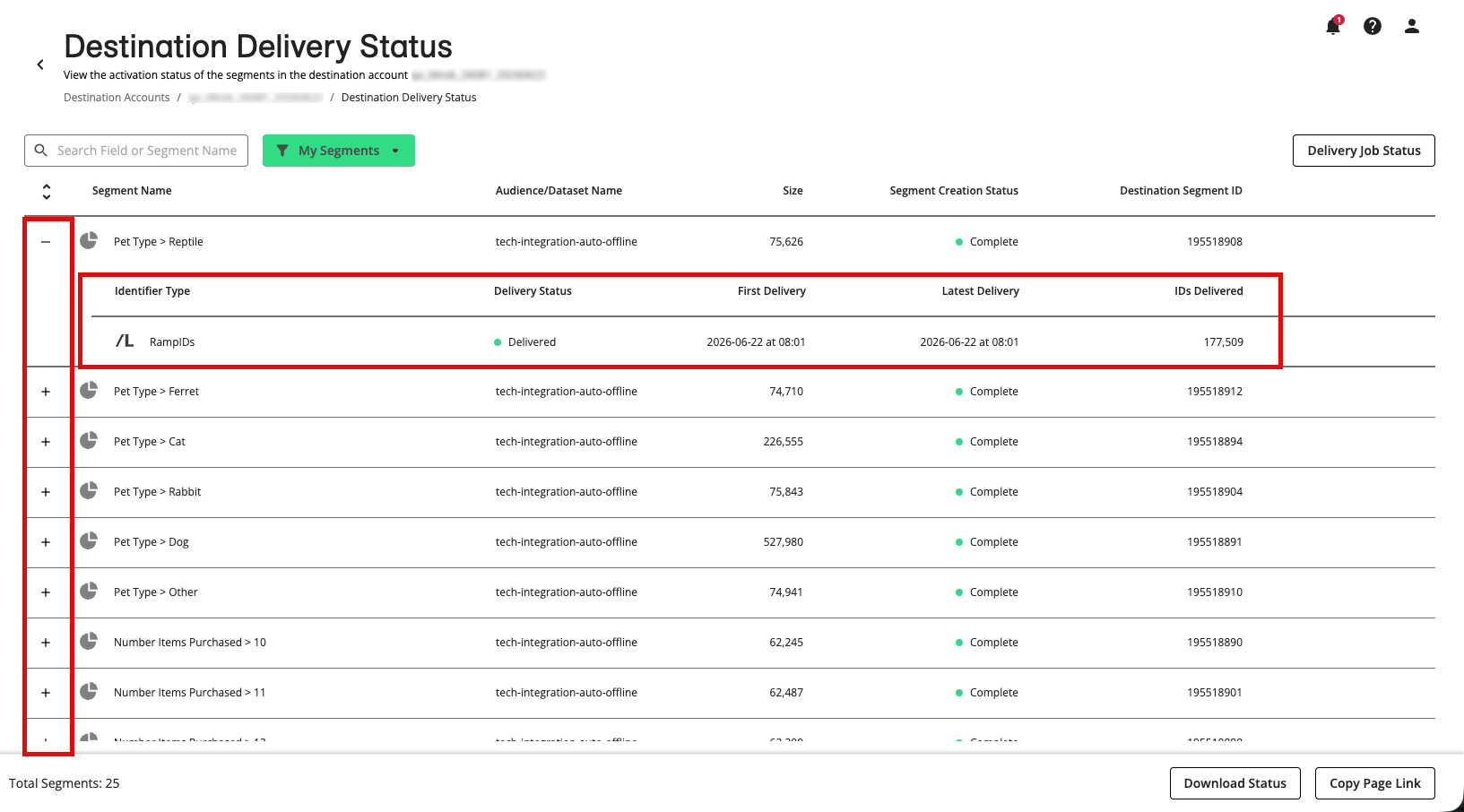Click size value 226,555

pyautogui.click(x=783, y=442)
